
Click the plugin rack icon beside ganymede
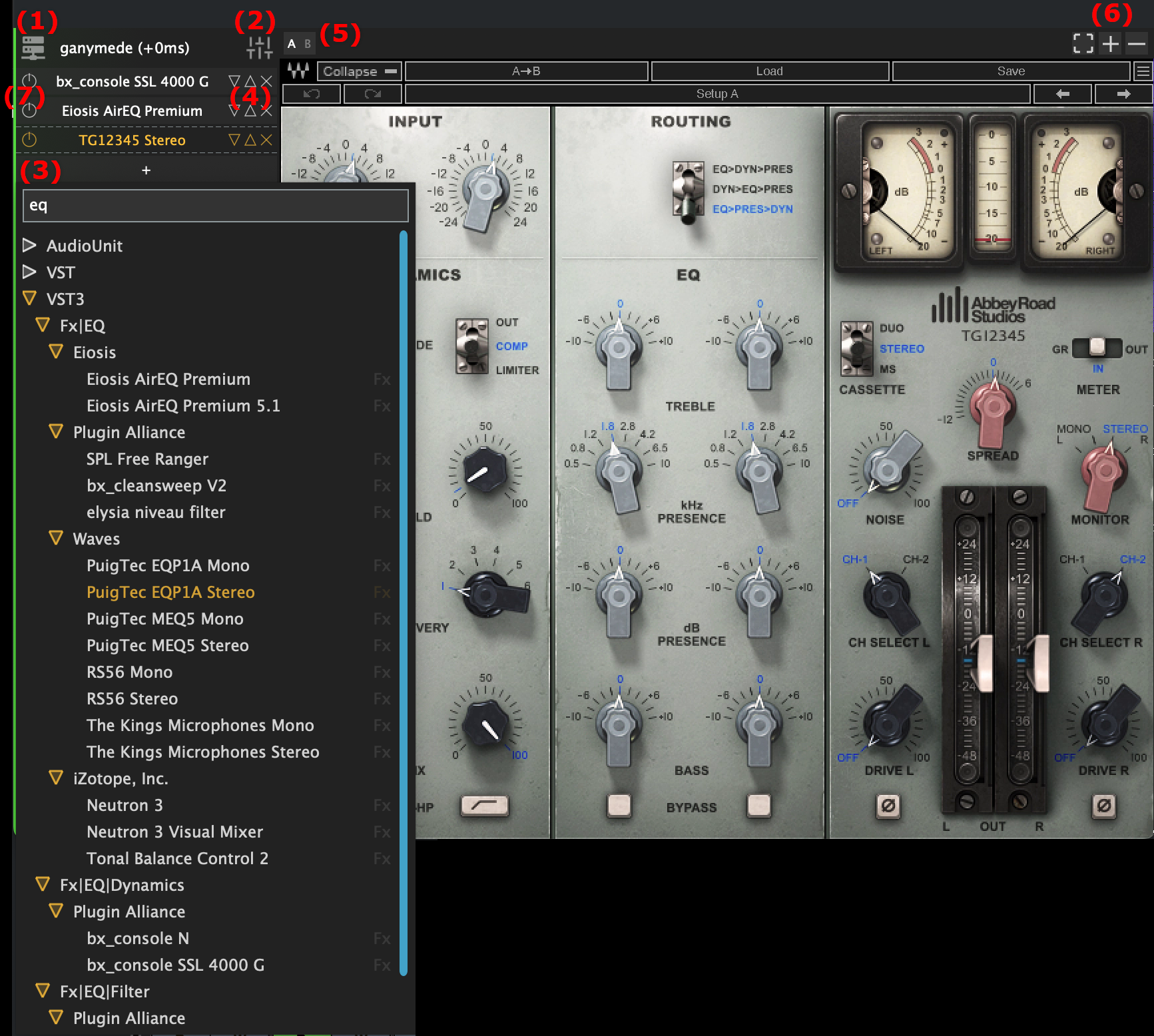(x=32, y=47)
